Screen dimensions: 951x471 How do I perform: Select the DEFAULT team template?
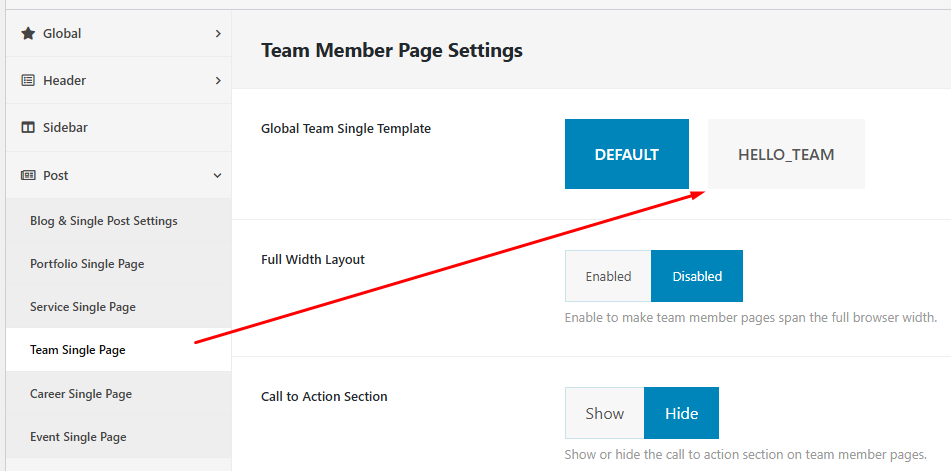[626, 154]
